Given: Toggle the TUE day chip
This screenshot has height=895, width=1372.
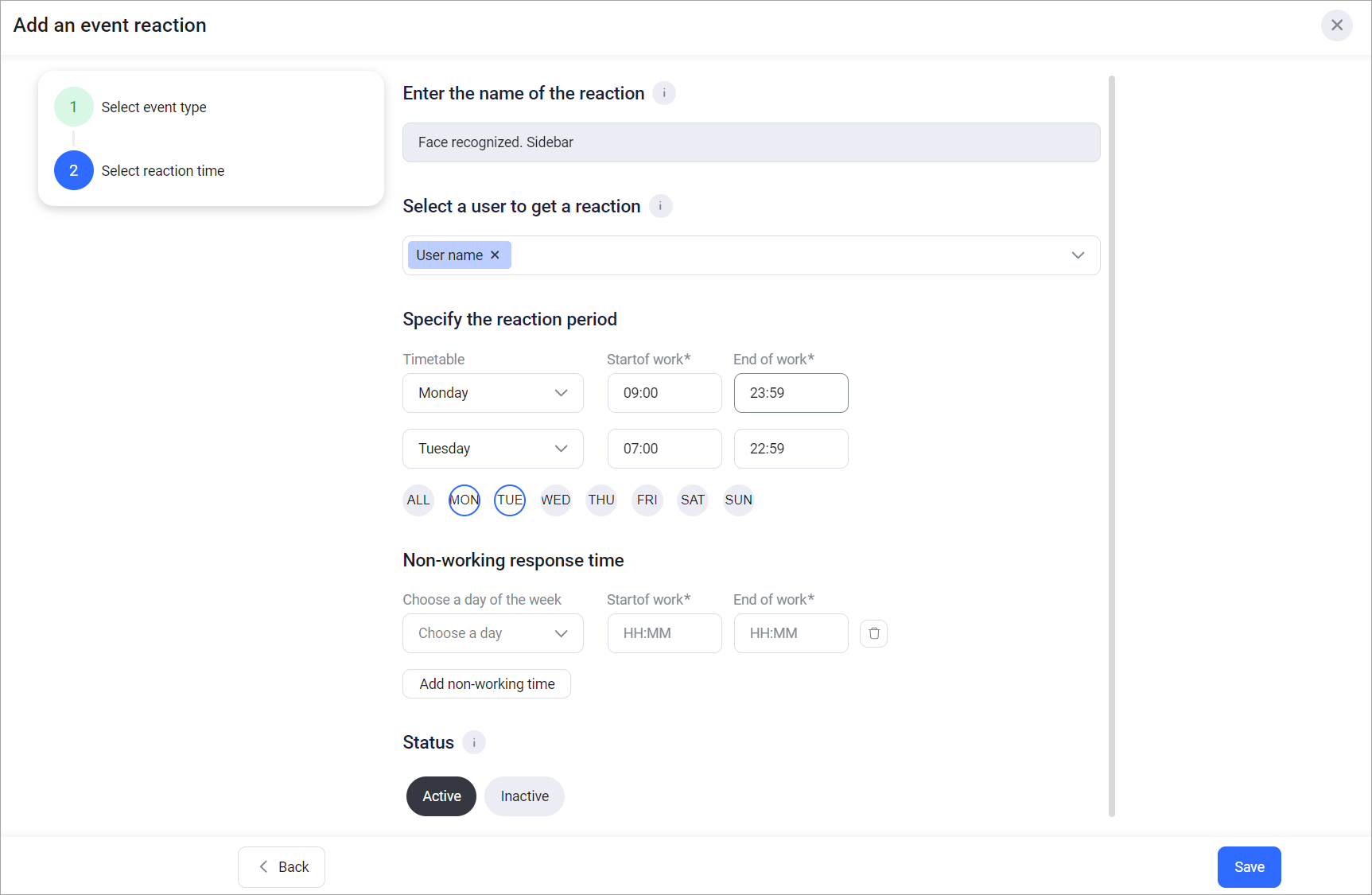Looking at the screenshot, I should pyautogui.click(x=510, y=500).
